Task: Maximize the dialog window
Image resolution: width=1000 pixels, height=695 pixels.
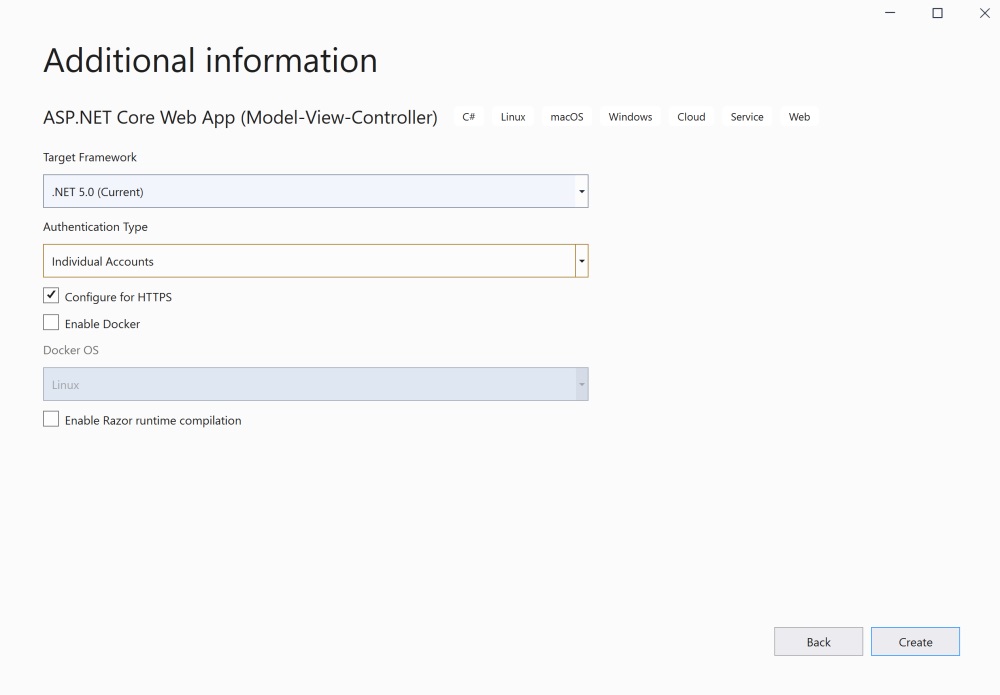Action: [x=938, y=13]
